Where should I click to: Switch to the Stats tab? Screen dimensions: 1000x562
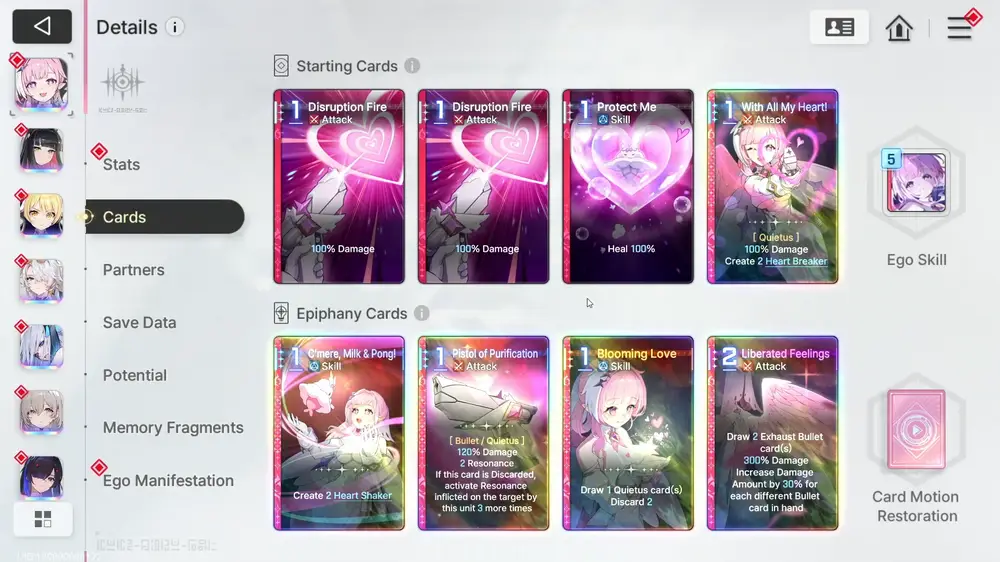(121, 165)
